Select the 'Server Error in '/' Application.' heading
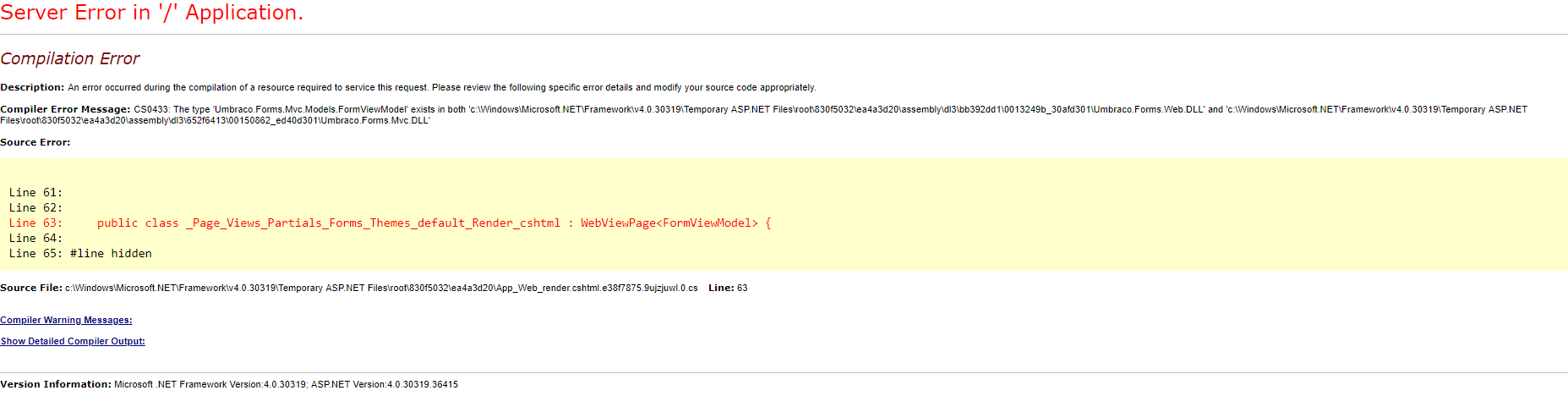This screenshot has height=418, width=1568. [152, 13]
